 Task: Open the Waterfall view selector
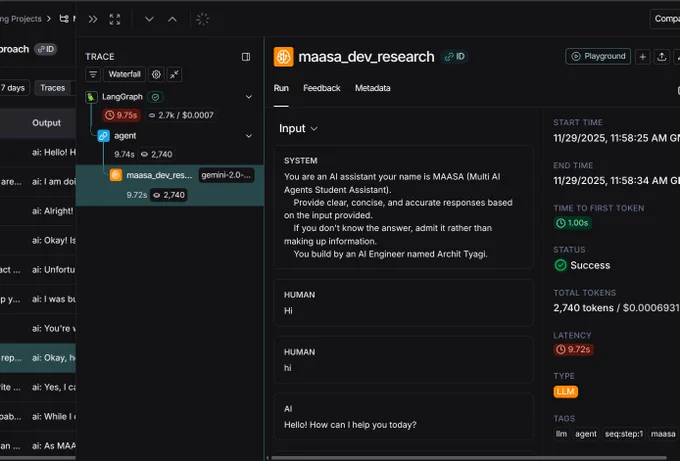pyautogui.click(x=124, y=74)
